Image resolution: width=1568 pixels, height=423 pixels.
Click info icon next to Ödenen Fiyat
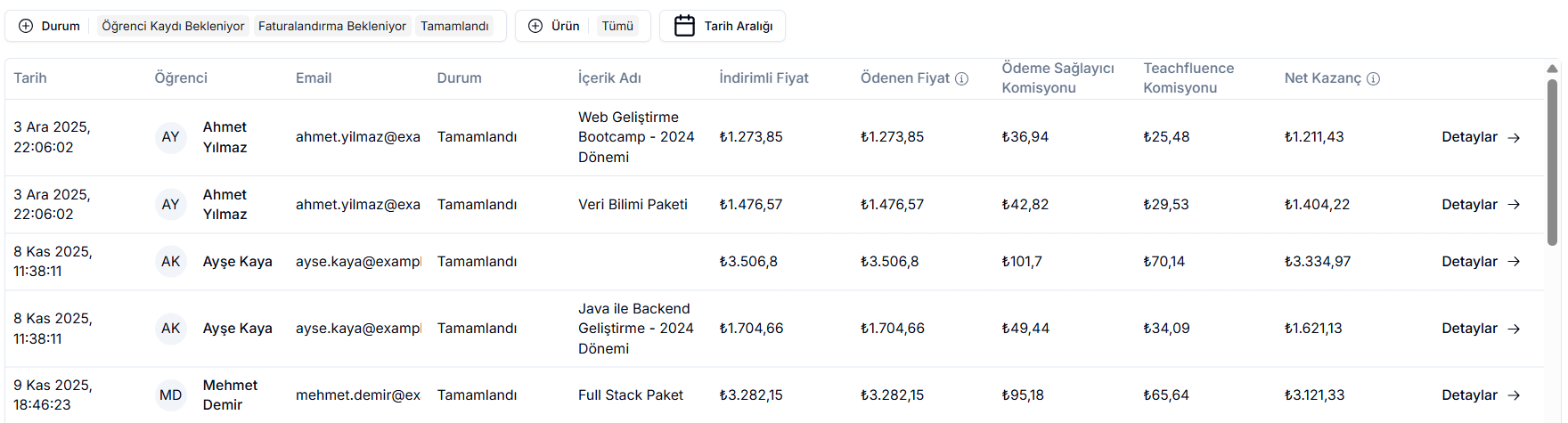click(x=962, y=78)
